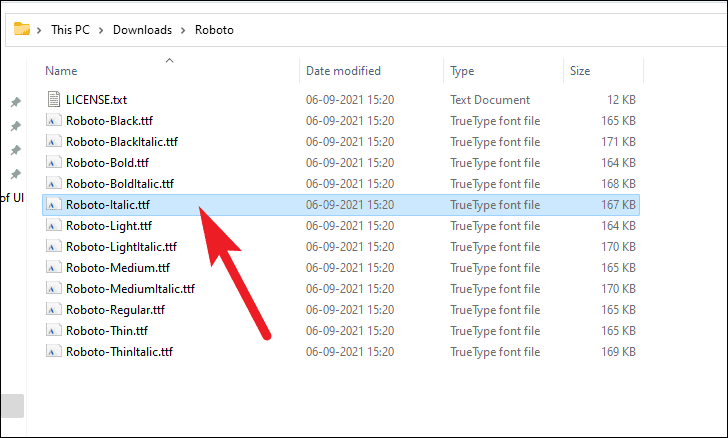Select Roboto breadcrumb segment

pos(214,30)
